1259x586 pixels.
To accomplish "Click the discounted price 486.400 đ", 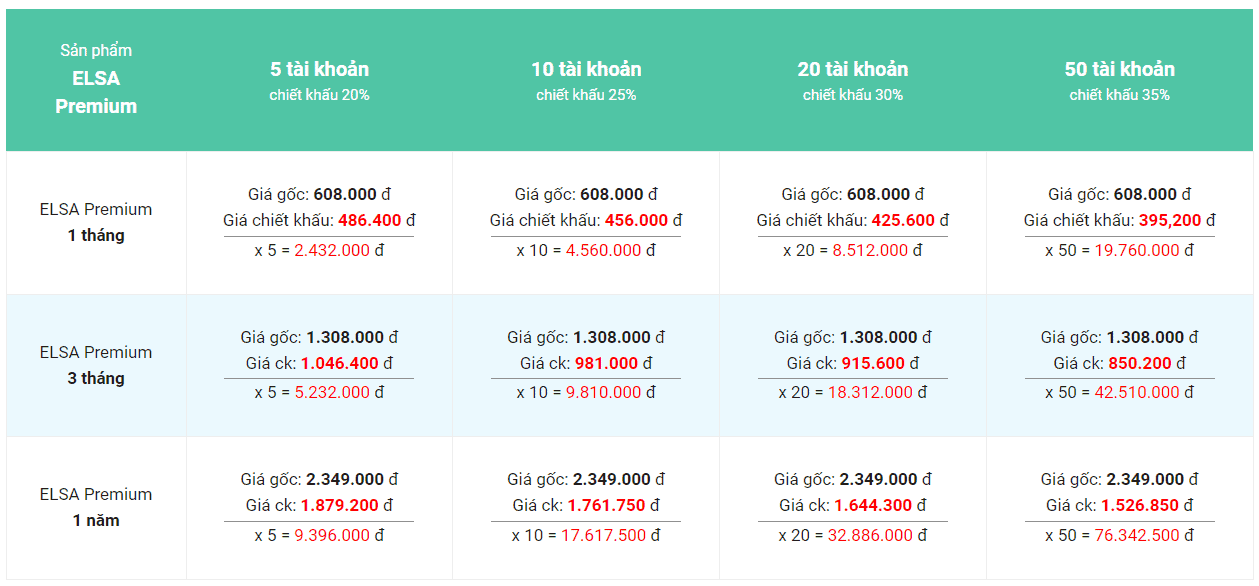I will [x=377, y=220].
